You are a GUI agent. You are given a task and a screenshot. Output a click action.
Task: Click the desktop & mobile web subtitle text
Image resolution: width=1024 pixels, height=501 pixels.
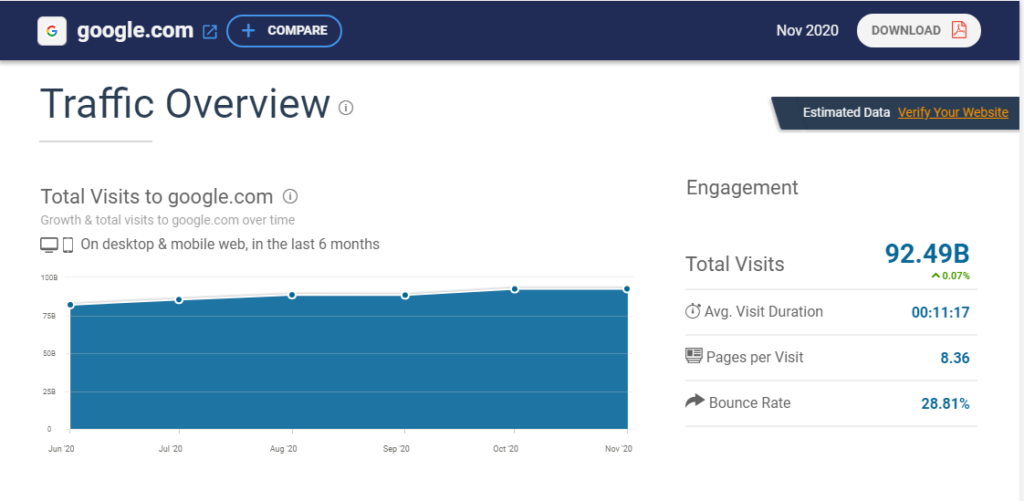(x=230, y=244)
